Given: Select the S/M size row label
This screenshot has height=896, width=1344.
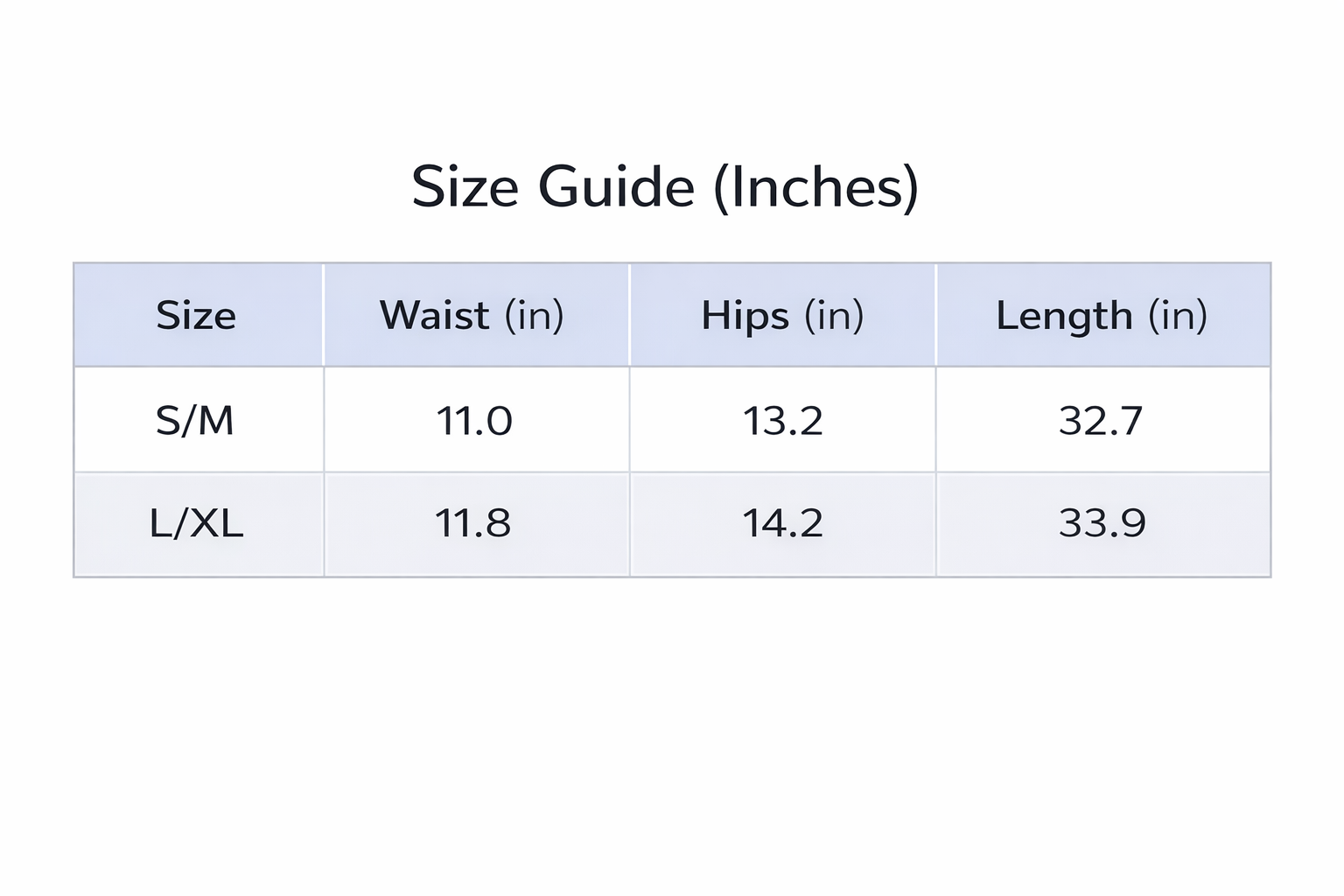Looking at the screenshot, I should (195, 421).
